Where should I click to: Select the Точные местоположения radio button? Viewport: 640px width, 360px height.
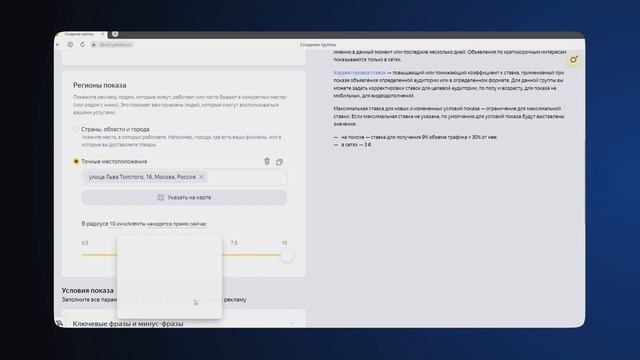click(x=76, y=162)
